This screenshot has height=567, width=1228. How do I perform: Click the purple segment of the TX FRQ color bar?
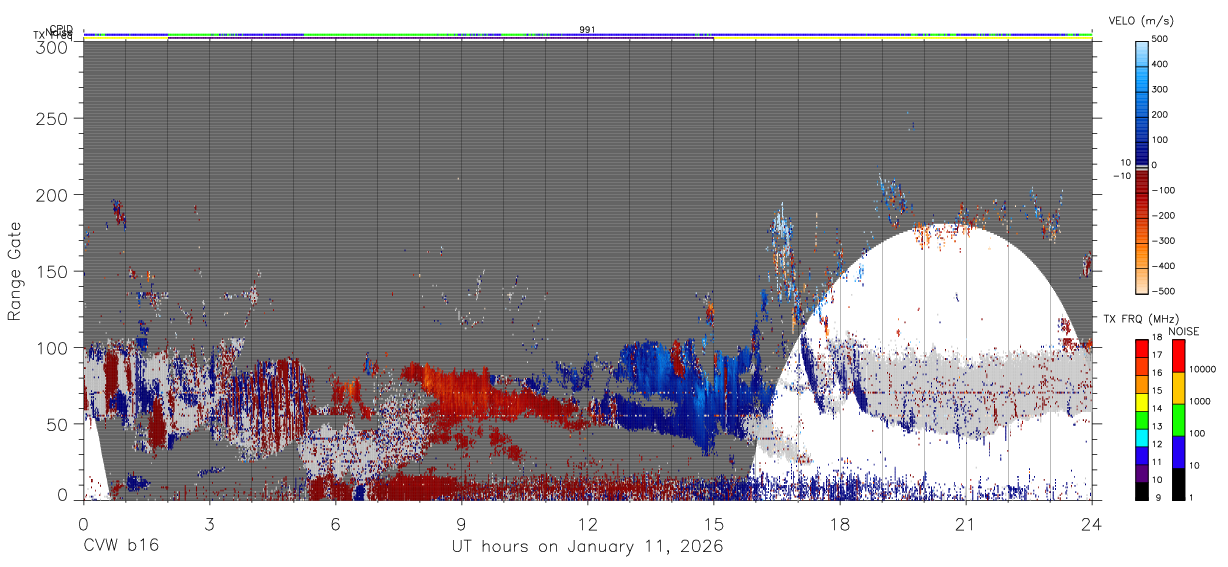(1142, 473)
